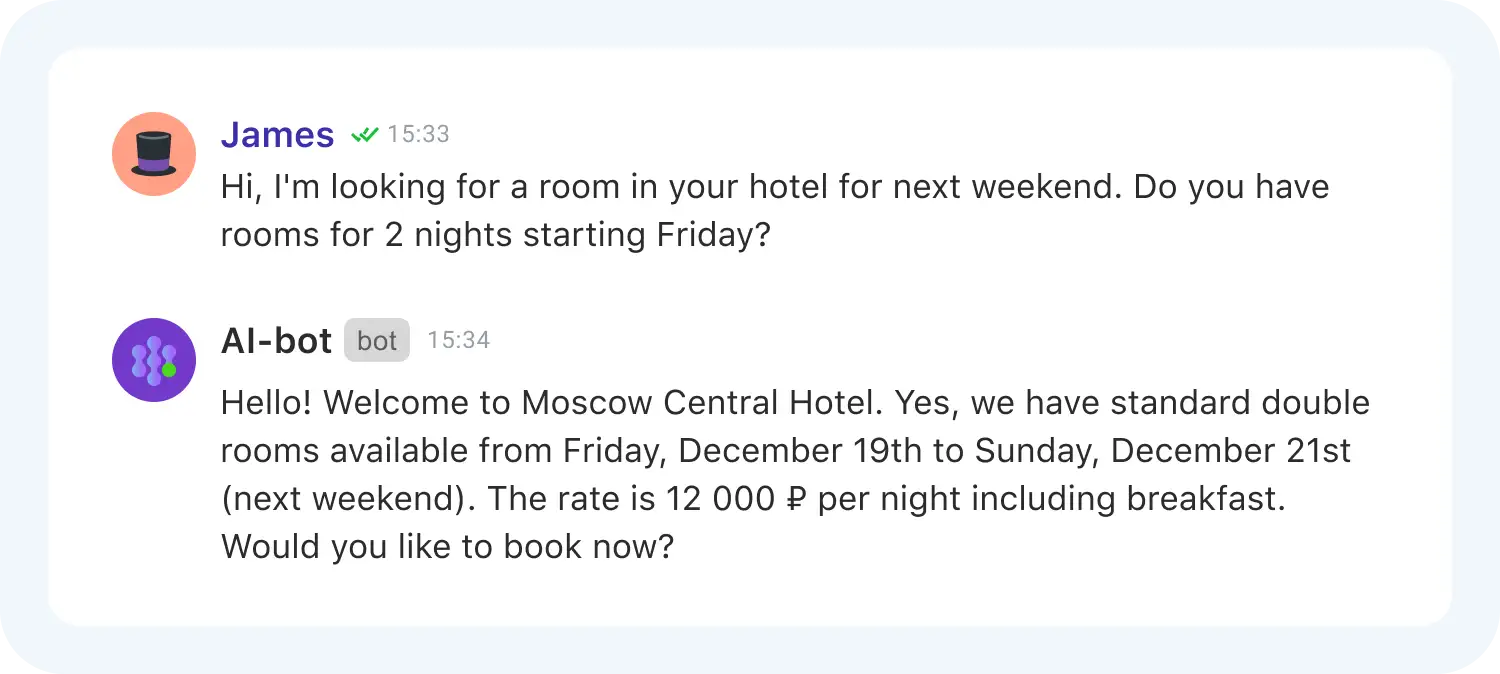
Task: Click James's top hat avatar
Action: tap(153, 154)
